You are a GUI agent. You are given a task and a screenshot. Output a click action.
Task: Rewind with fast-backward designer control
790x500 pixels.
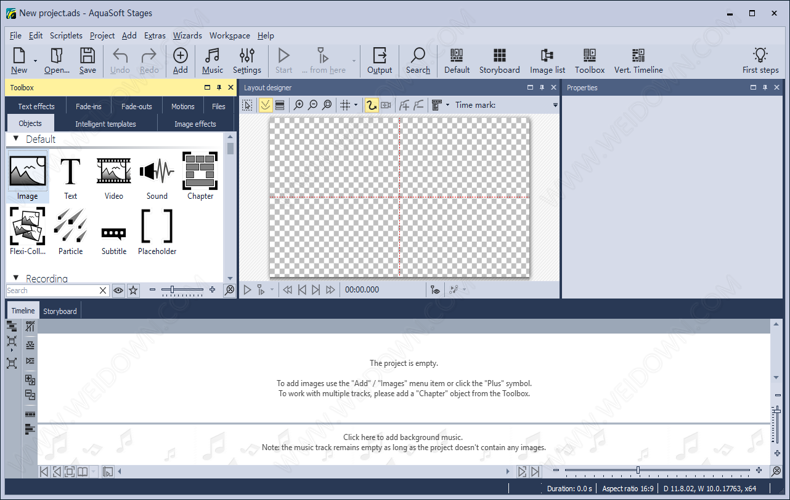[287, 290]
